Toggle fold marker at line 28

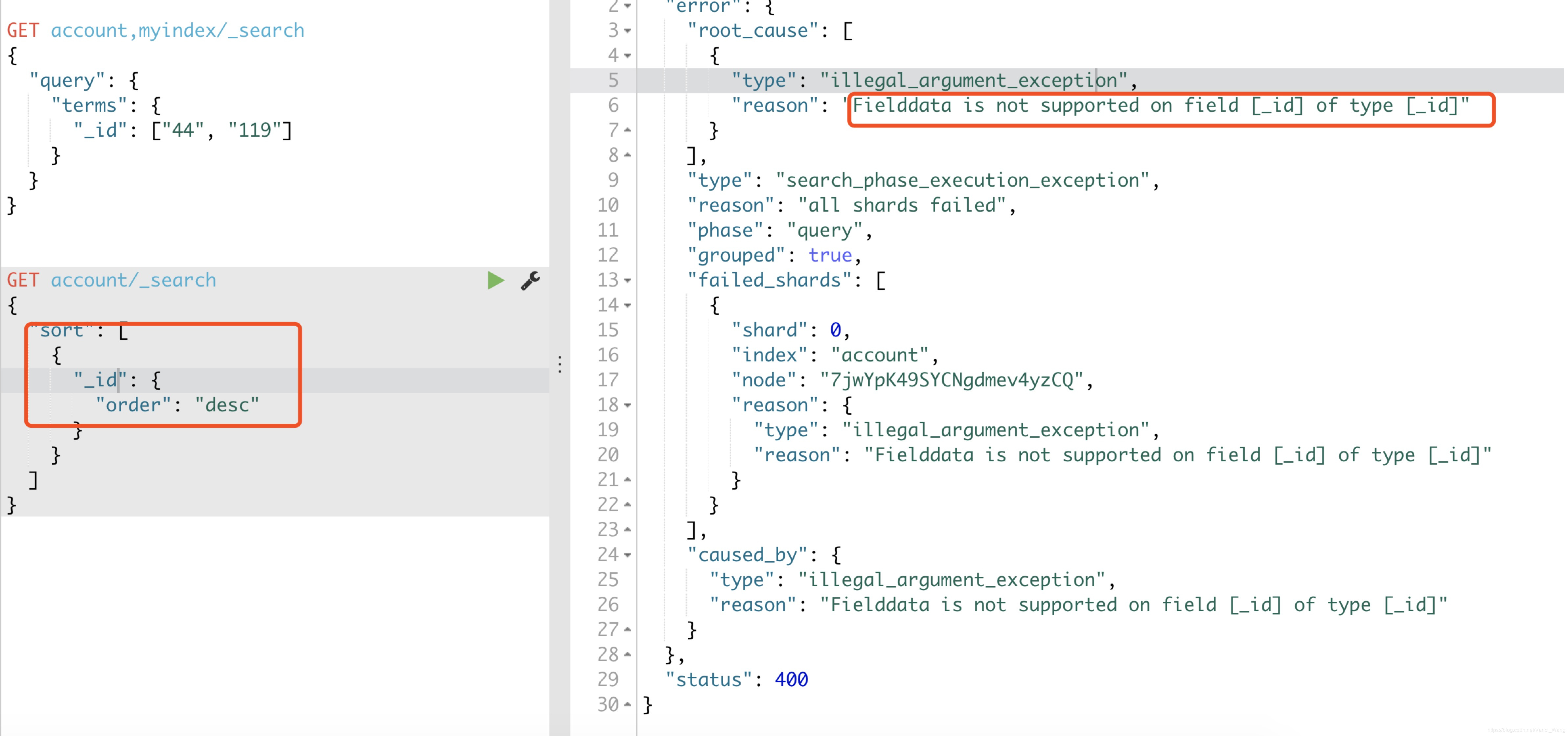point(628,655)
